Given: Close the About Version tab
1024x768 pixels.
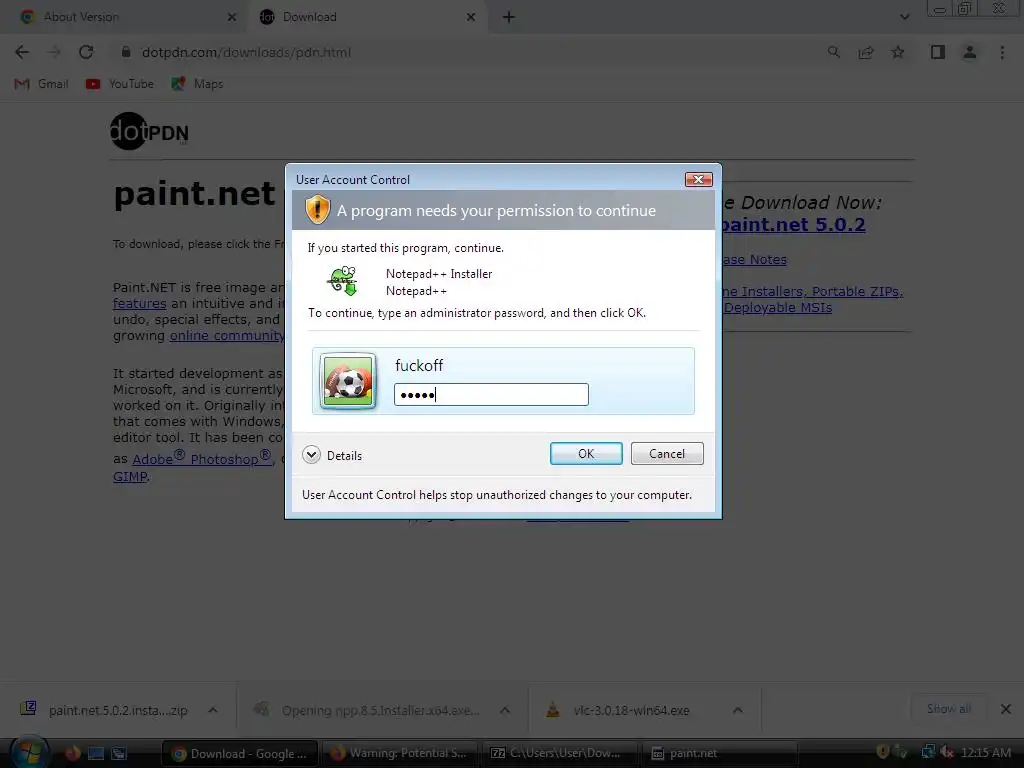Looking at the screenshot, I should pyautogui.click(x=232, y=18).
